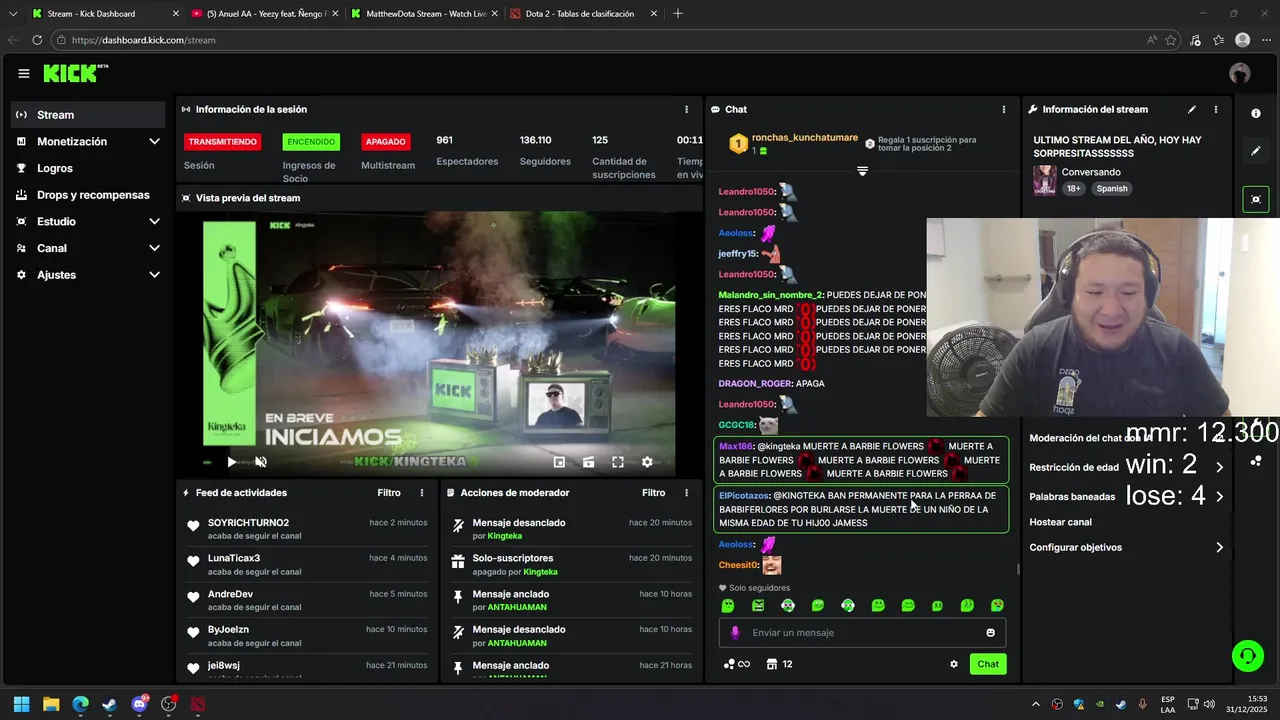Play the stream preview video

(x=232, y=462)
